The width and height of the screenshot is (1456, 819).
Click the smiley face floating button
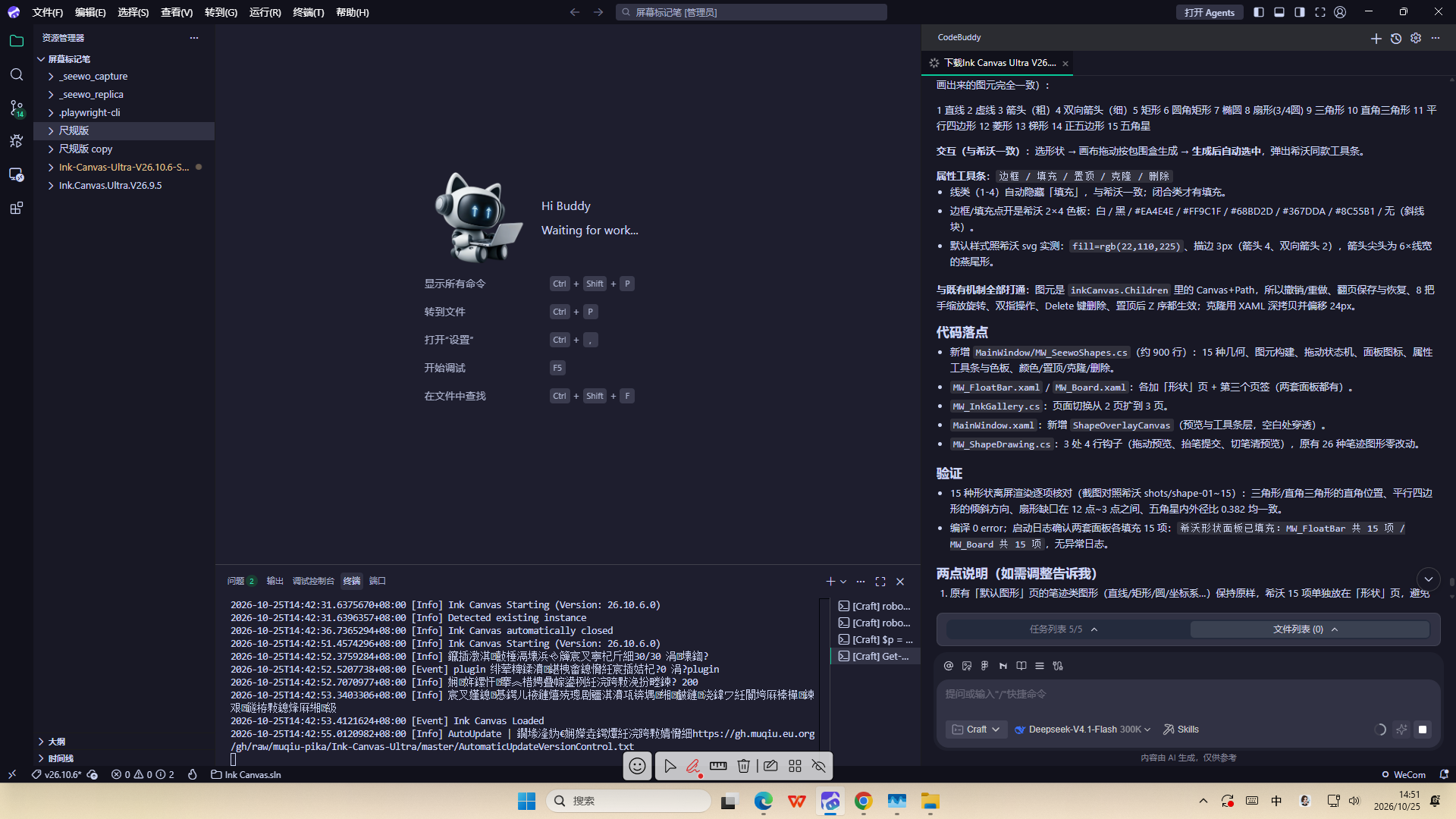pos(638,766)
